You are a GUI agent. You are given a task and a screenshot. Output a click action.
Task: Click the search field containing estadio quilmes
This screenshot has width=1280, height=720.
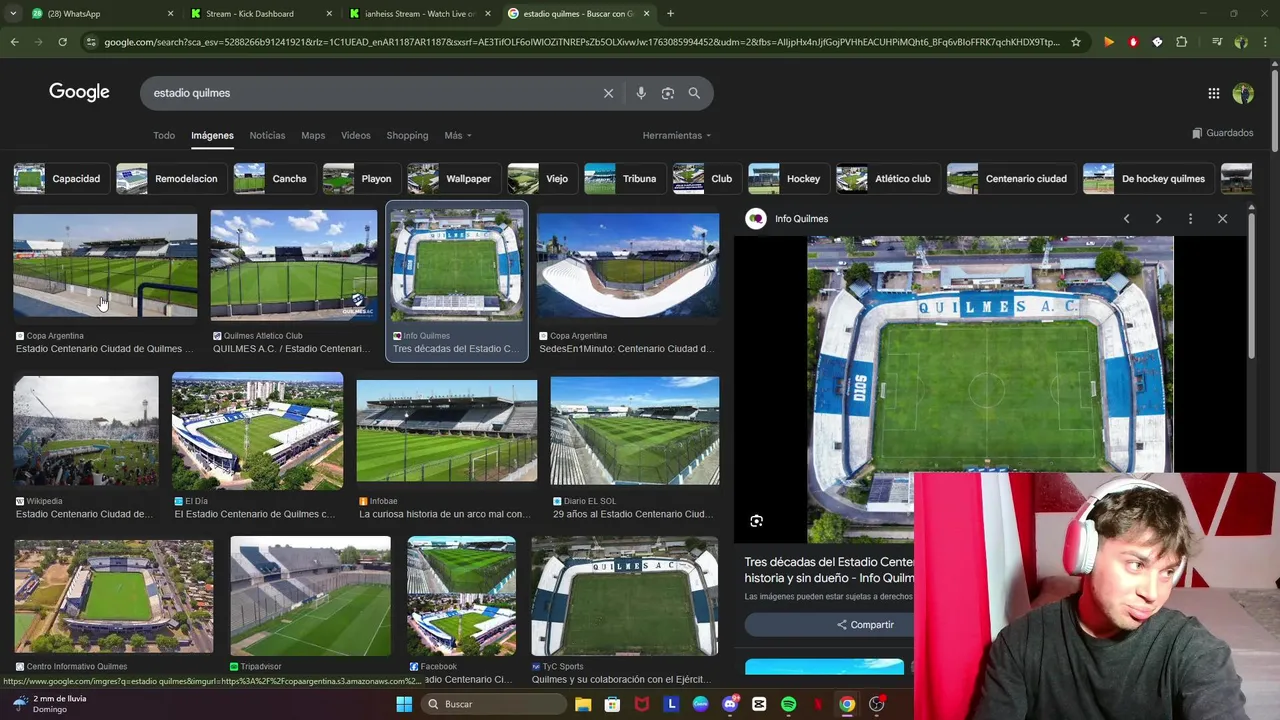pyautogui.click(x=370, y=93)
